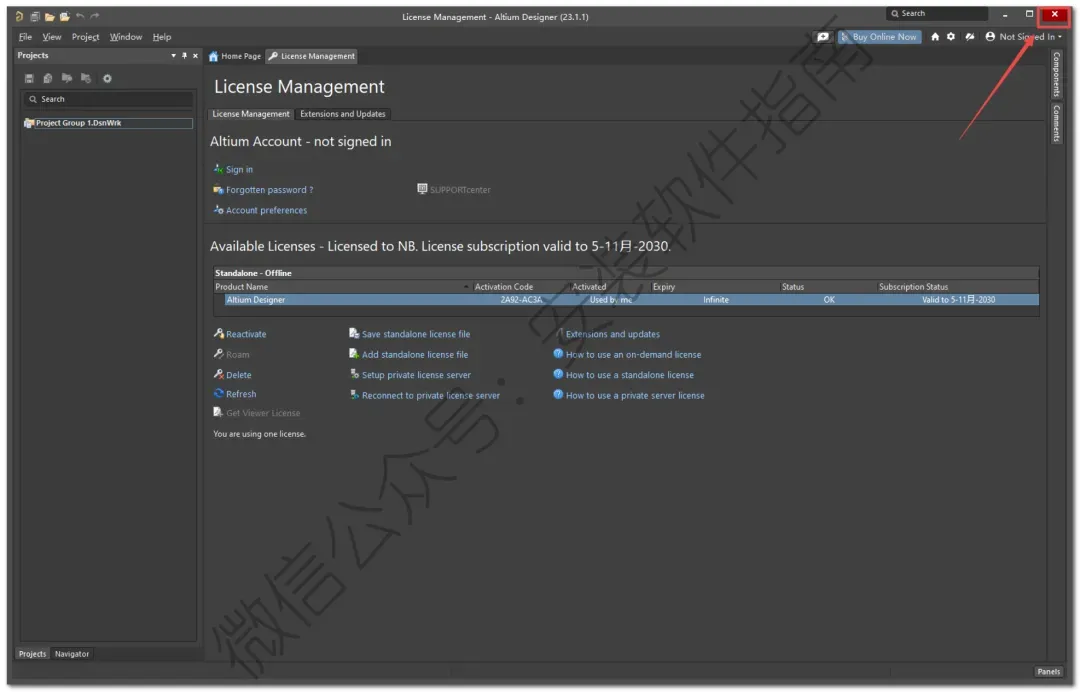This screenshot has width=1080, height=692.
Task: Click the Open document folder icon
Action: click(x=49, y=16)
